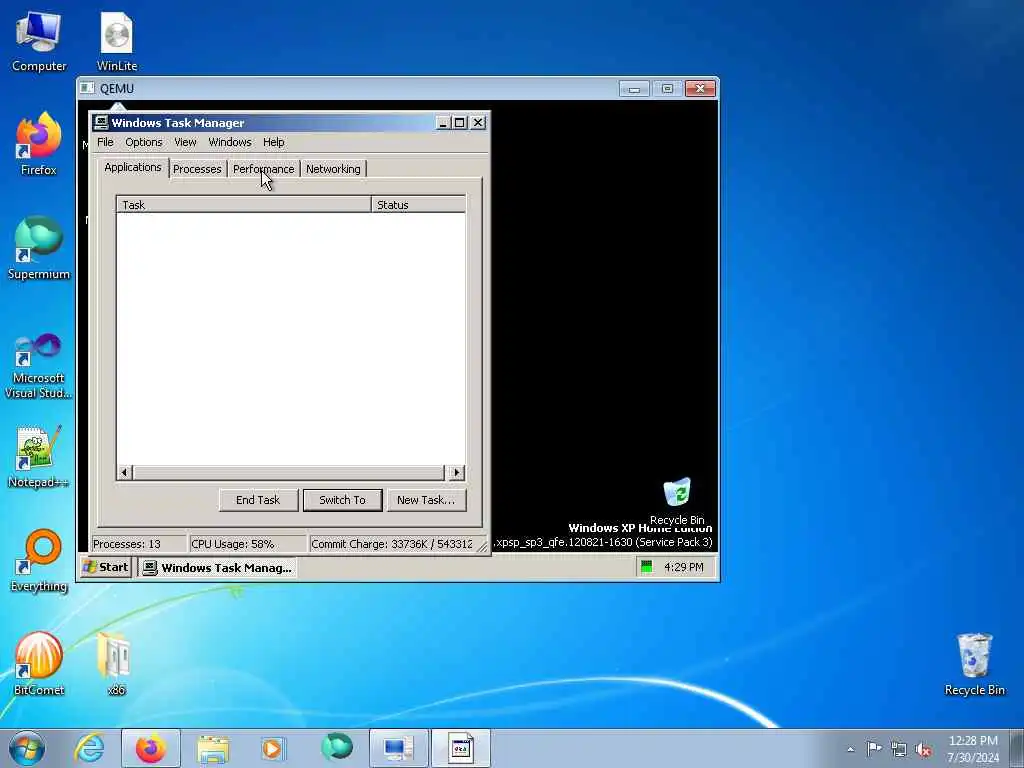This screenshot has height=768, width=1024.
Task: Click the task list left scroll arrow
Action: coord(125,472)
